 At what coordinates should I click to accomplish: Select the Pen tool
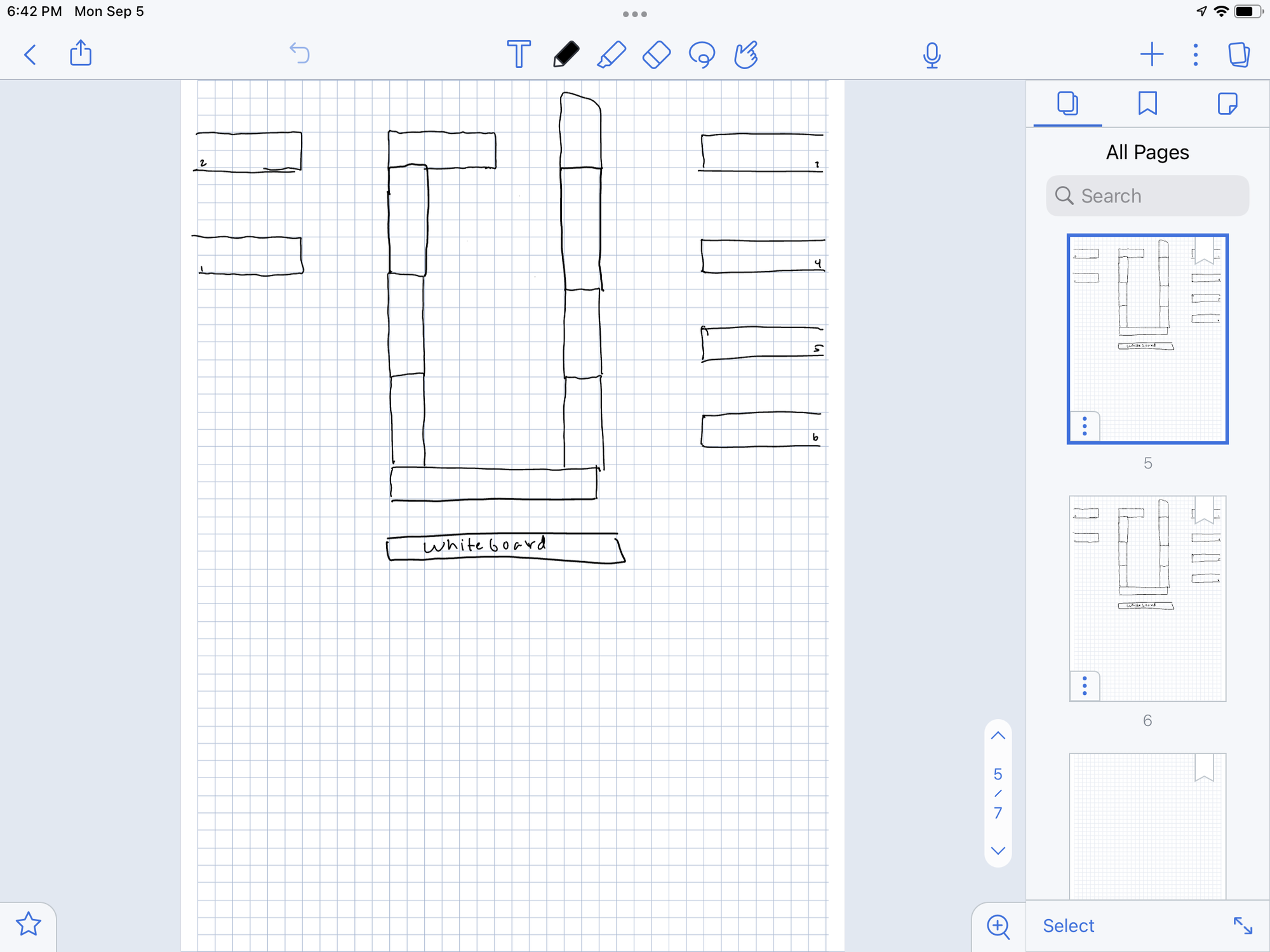pos(565,54)
